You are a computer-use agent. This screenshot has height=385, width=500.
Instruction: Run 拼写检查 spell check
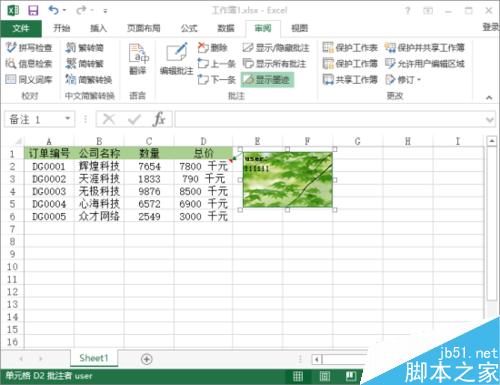tap(29, 48)
